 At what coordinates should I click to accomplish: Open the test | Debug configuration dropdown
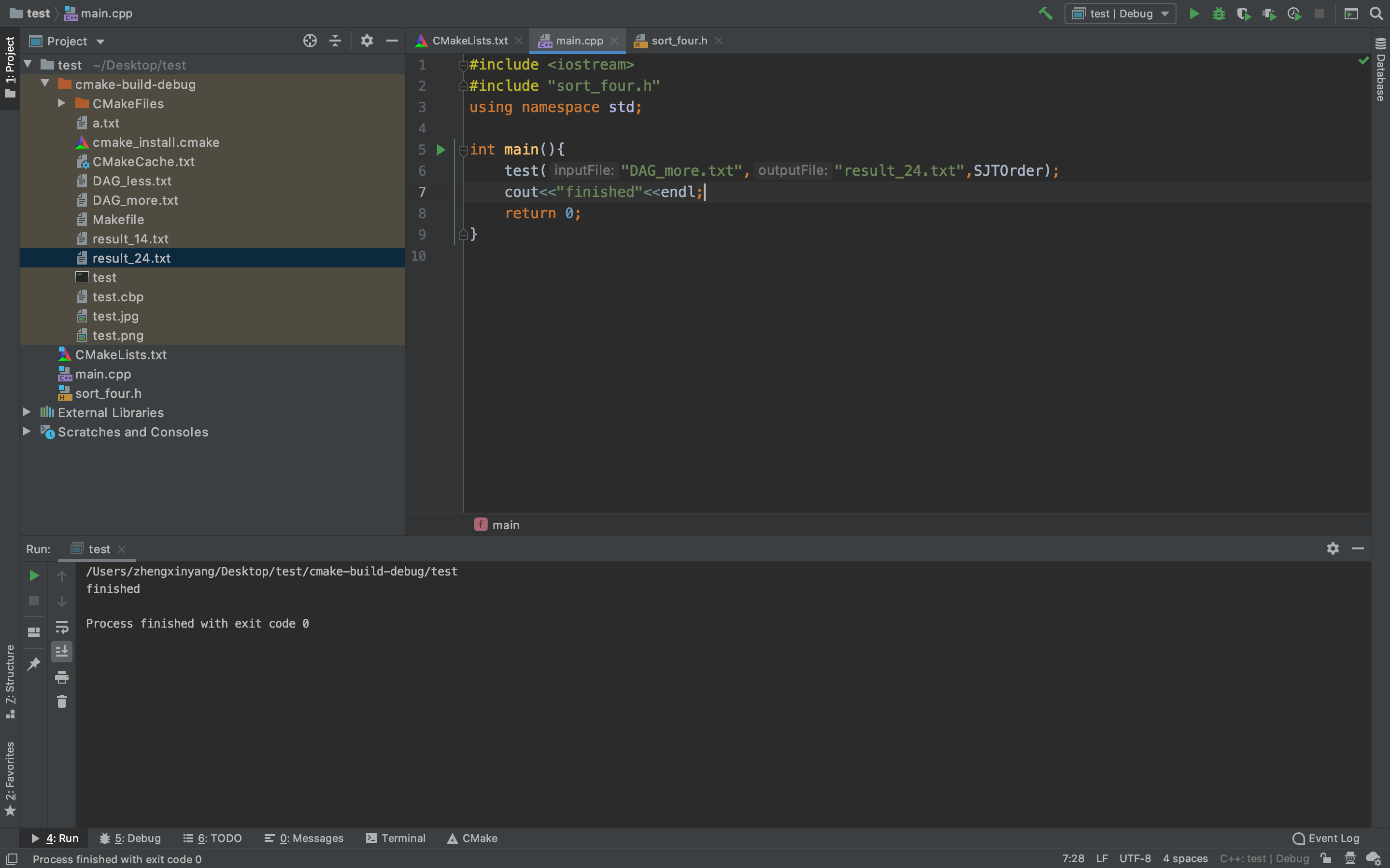pyautogui.click(x=1120, y=13)
